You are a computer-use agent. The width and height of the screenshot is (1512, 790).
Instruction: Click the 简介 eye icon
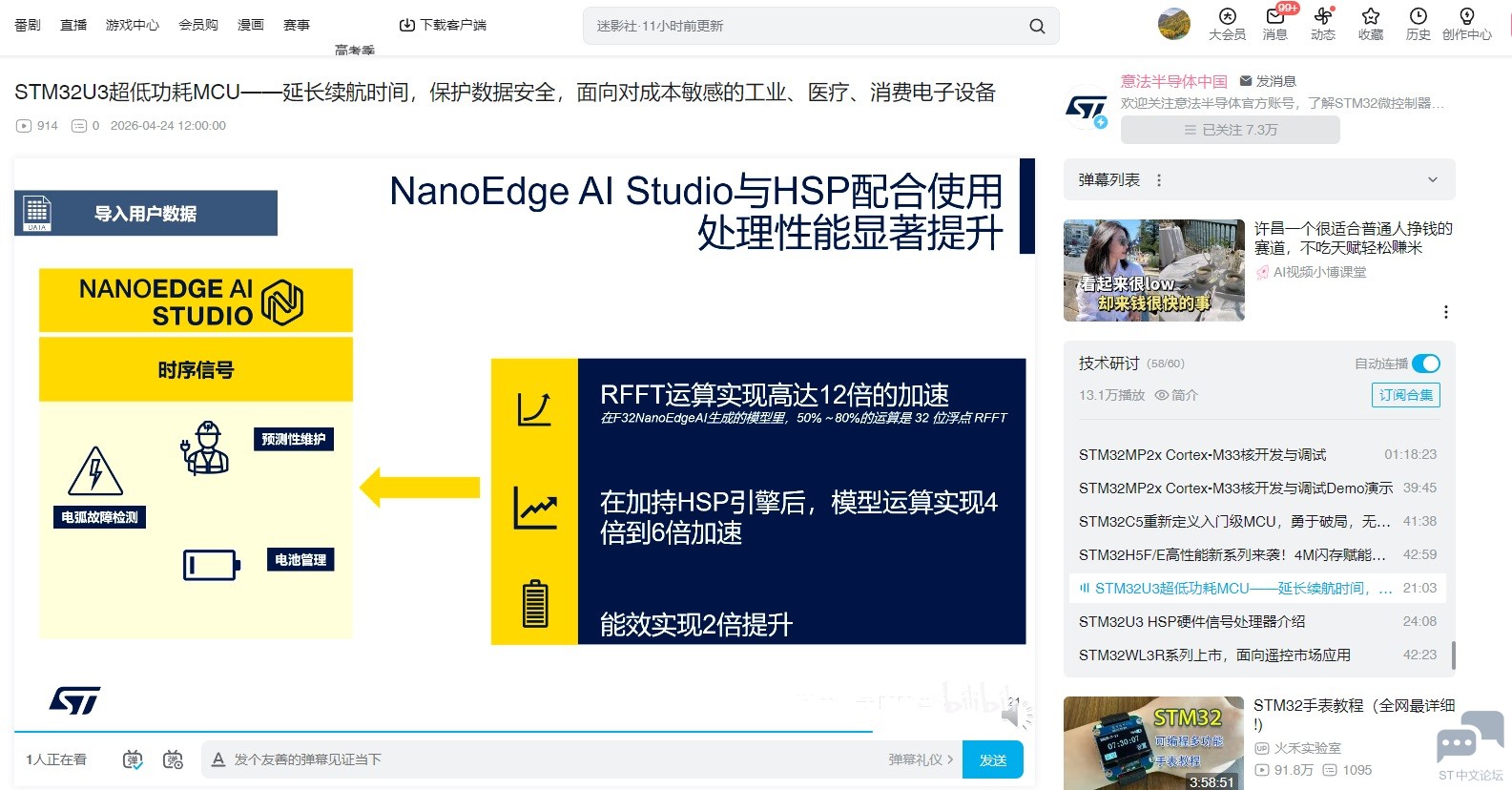click(x=1162, y=395)
